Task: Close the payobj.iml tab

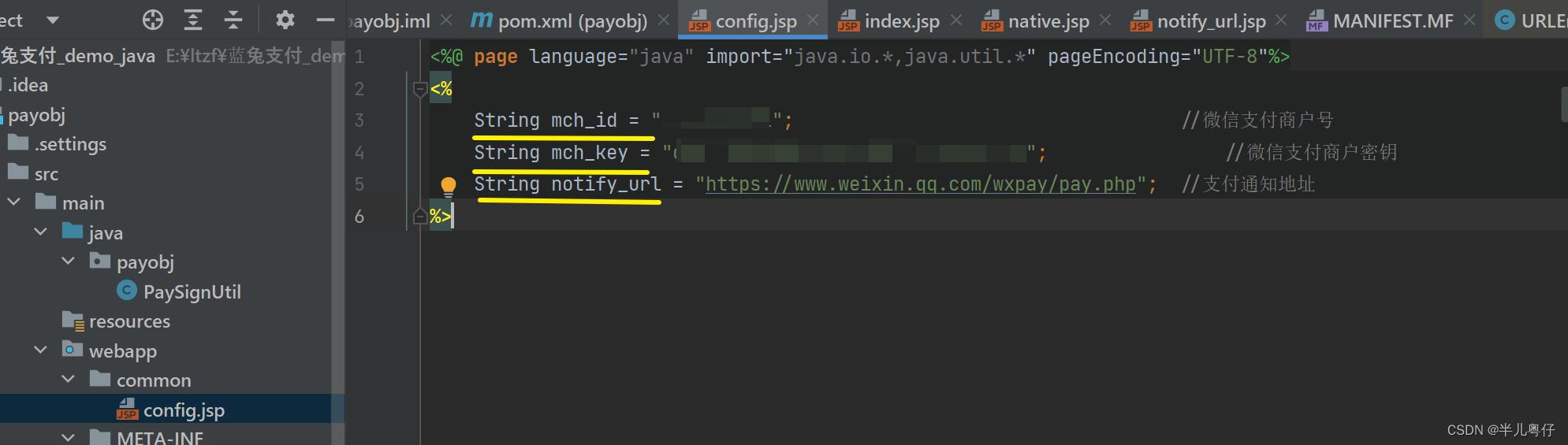Action: pos(446,20)
